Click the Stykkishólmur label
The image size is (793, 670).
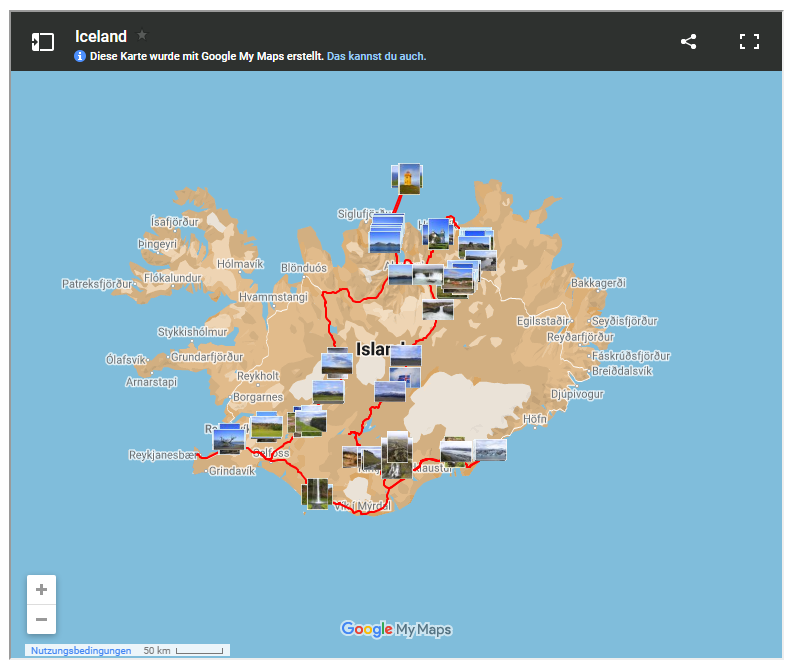(192, 332)
